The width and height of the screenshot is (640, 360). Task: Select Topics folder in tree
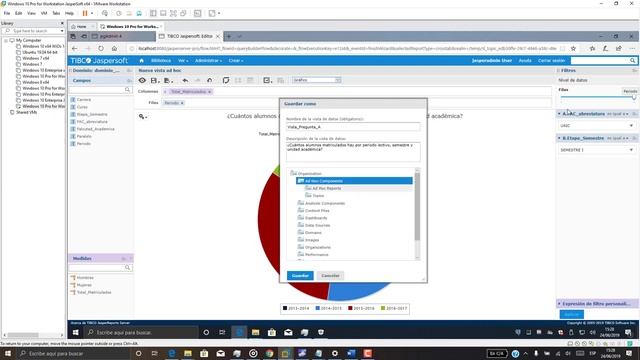(318, 196)
